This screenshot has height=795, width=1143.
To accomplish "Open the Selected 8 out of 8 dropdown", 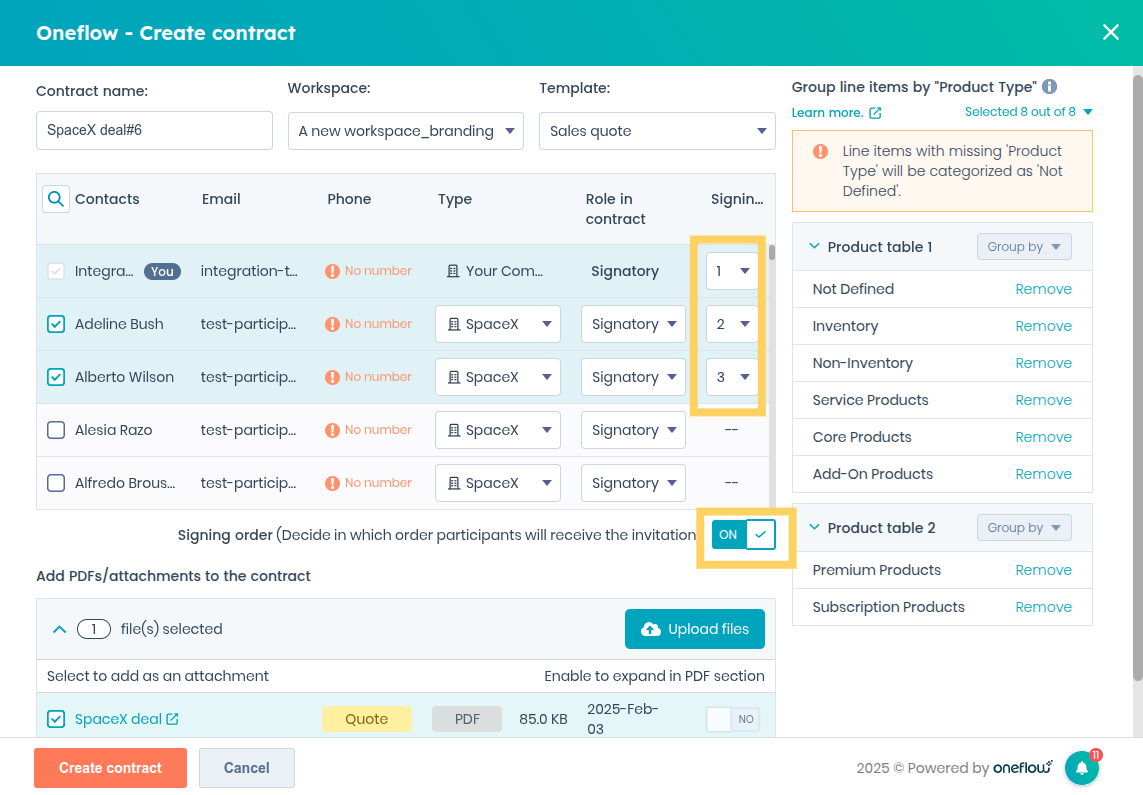I will [1029, 112].
